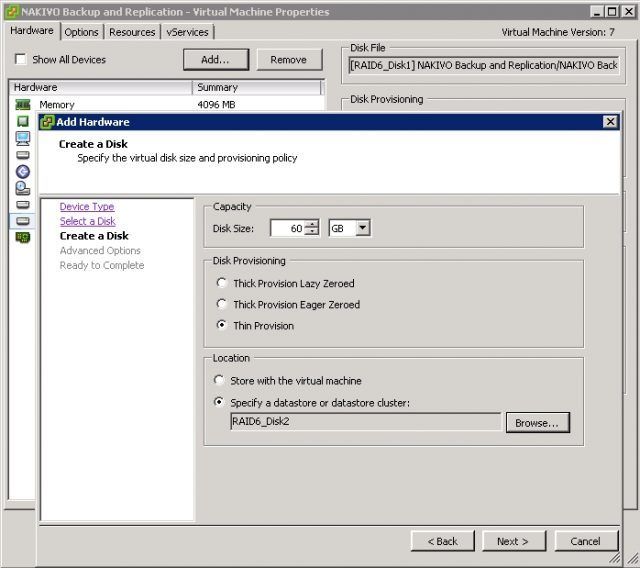Viewport: 640px width, 568px height.
Task: Select the hard disk icon just above the highlighted row
Action: coord(23,204)
